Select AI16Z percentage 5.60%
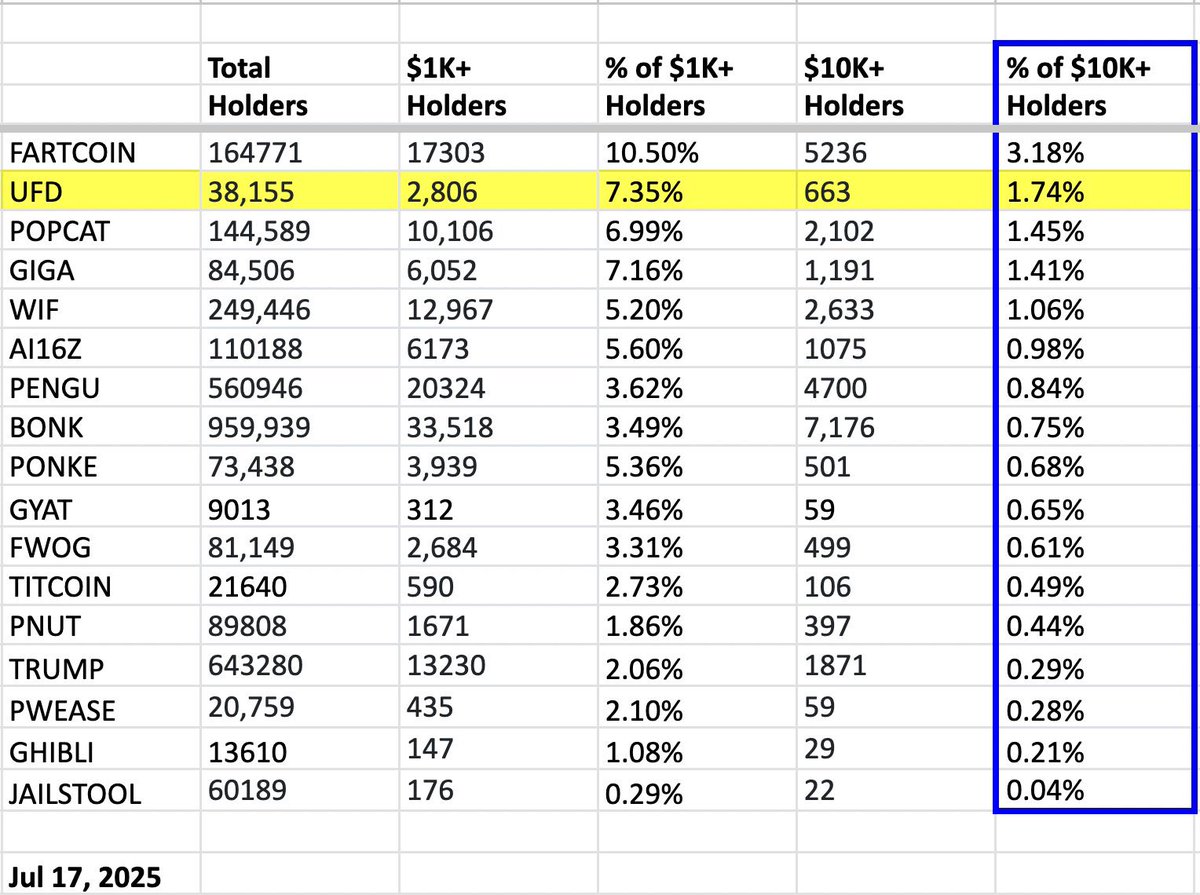Viewport: 1200px width, 895px height. coord(644,349)
